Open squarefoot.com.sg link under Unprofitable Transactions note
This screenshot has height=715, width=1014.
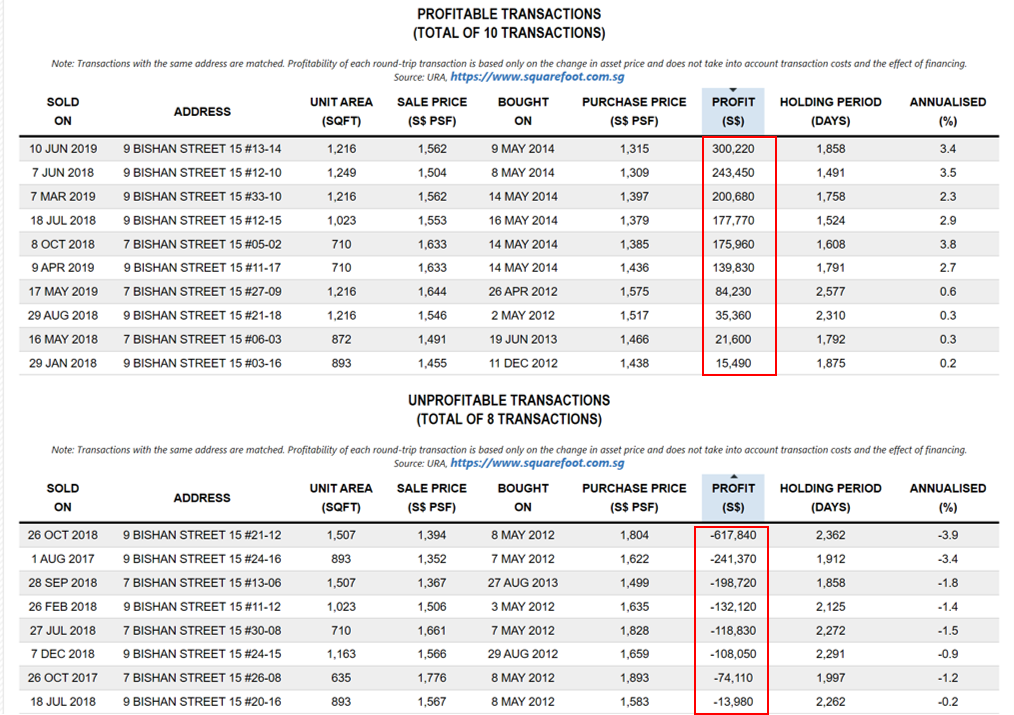click(537, 463)
